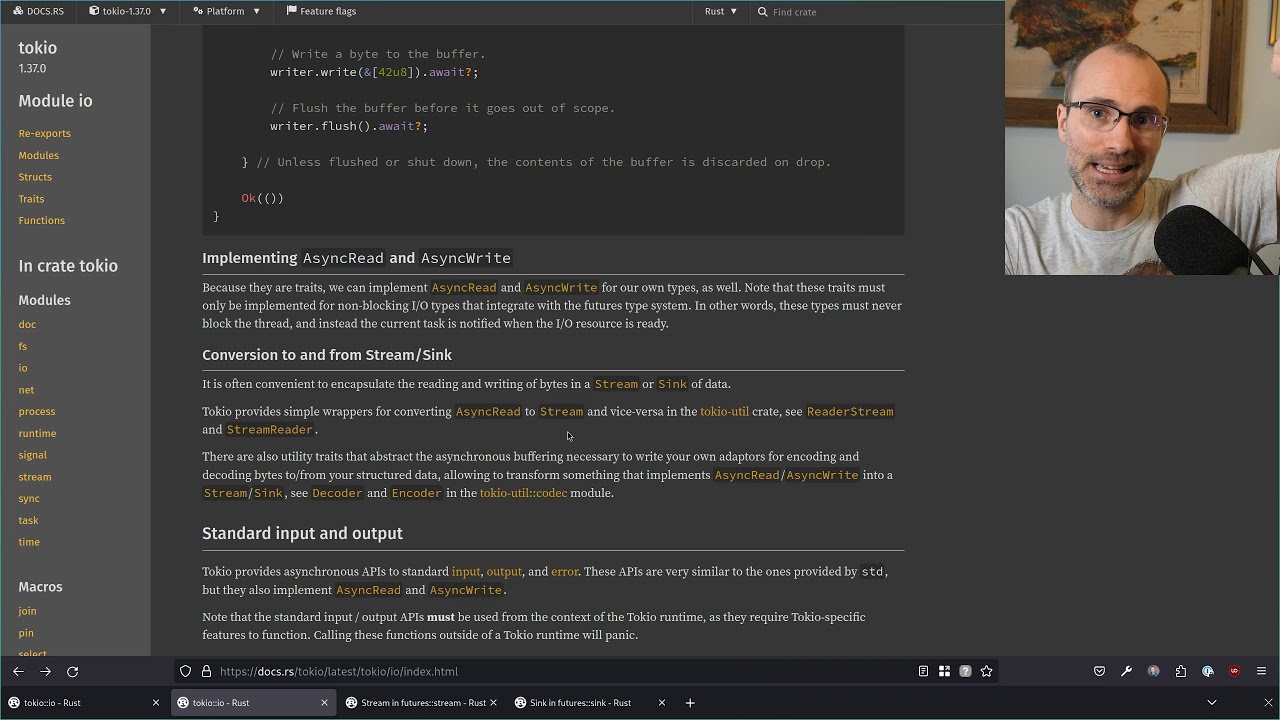
Task: Jump to Structs section
Action: coord(35,177)
